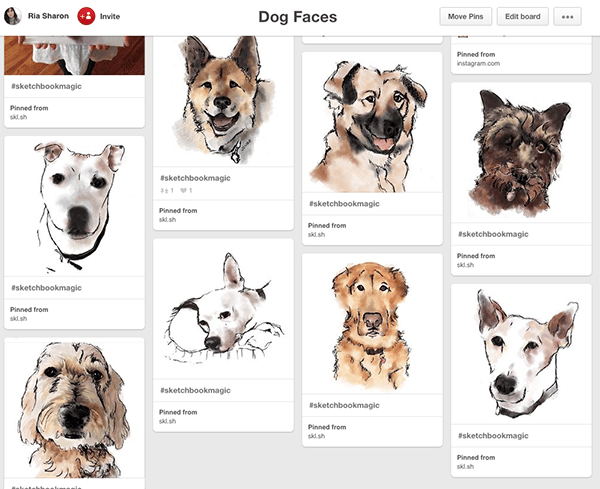Open Ria Sharon's profile avatar
The image size is (600, 489).
coord(13,16)
